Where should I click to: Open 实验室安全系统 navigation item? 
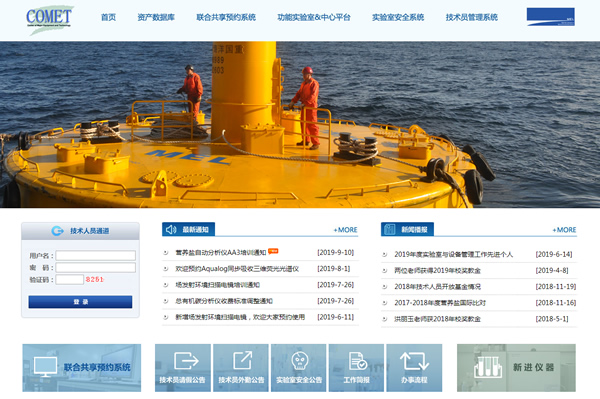398,17
